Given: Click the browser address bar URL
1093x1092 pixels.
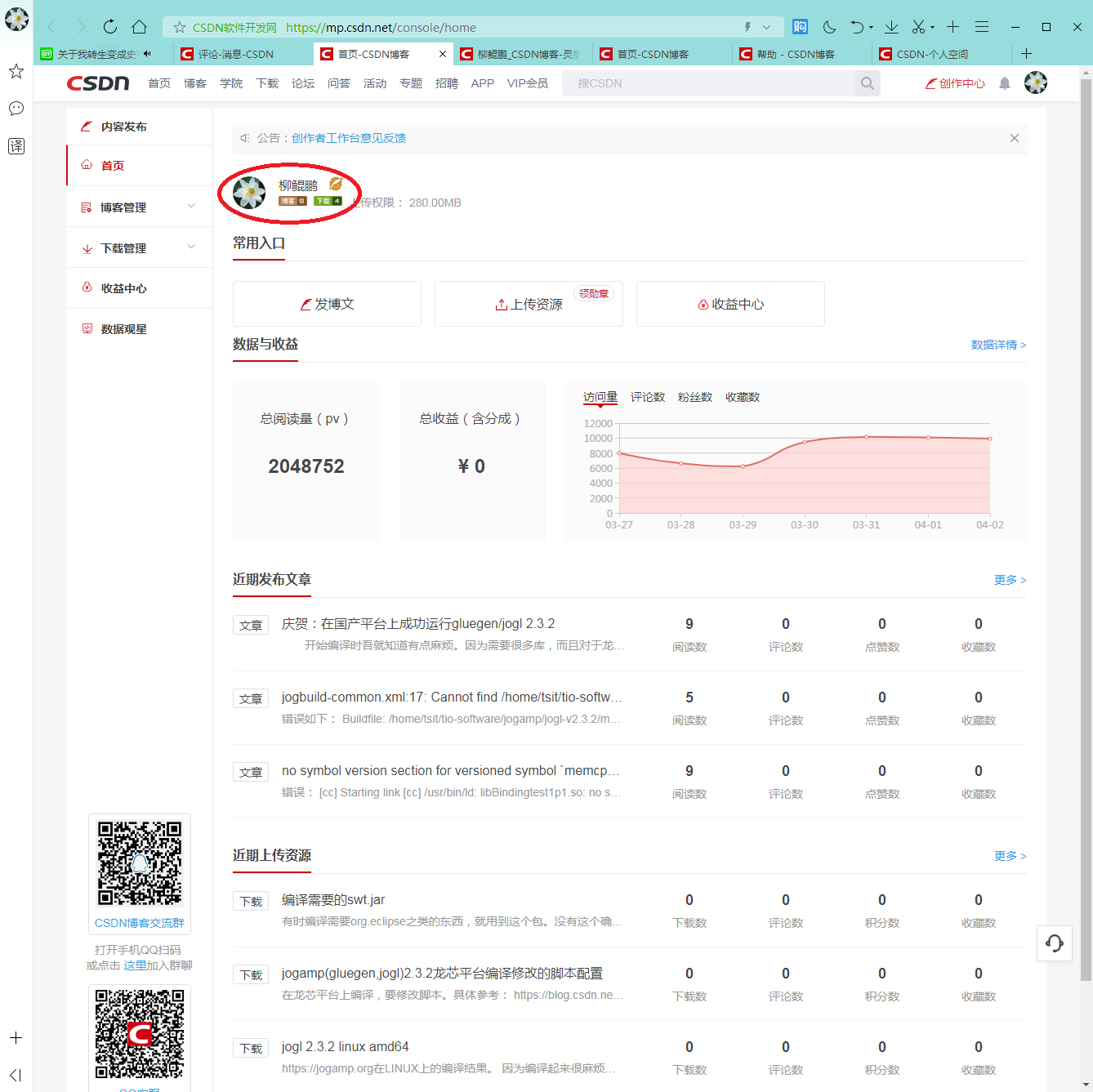Looking at the screenshot, I should (381, 28).
